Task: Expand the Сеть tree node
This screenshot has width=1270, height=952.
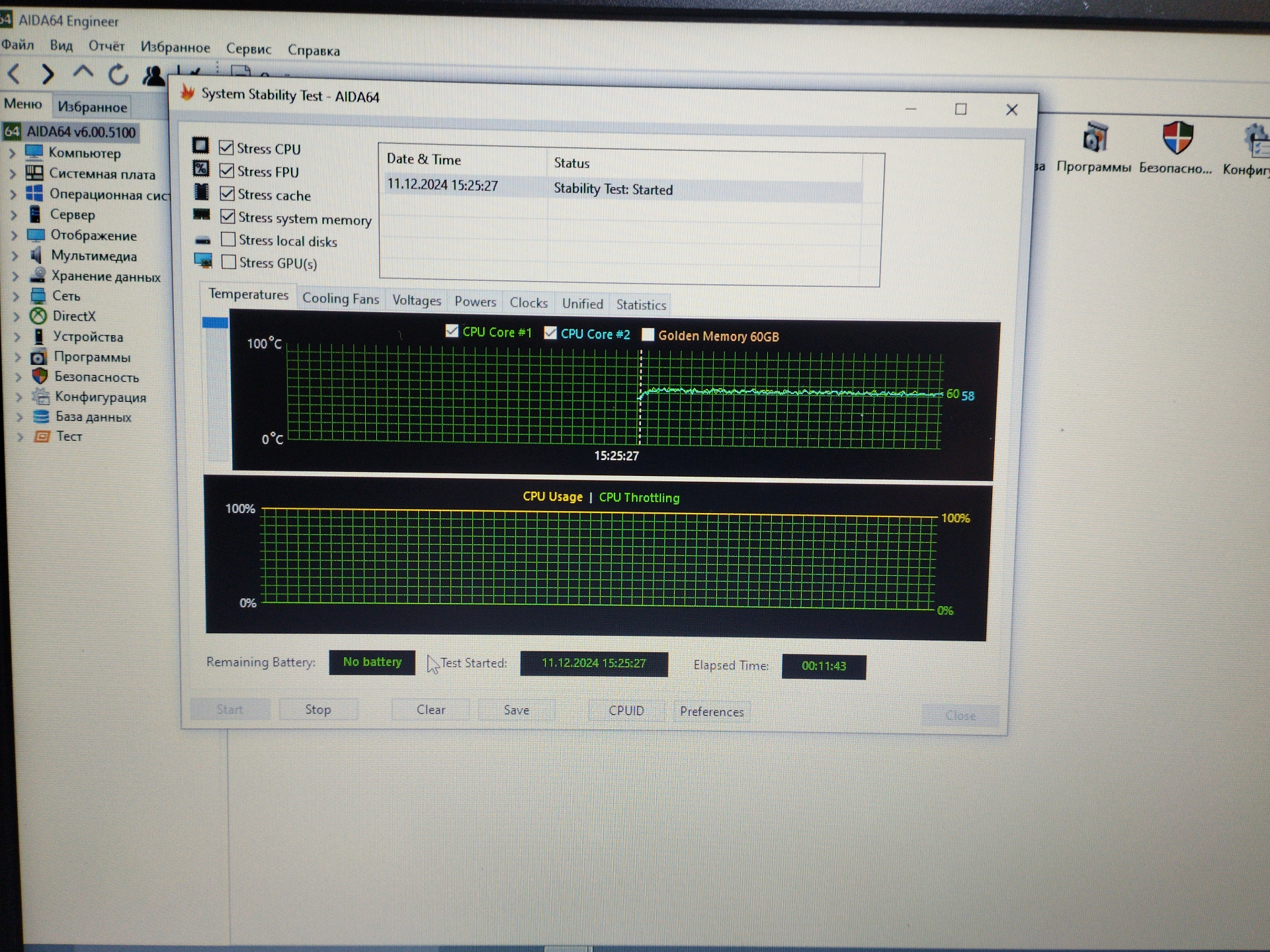Action: tap(17, 296)
